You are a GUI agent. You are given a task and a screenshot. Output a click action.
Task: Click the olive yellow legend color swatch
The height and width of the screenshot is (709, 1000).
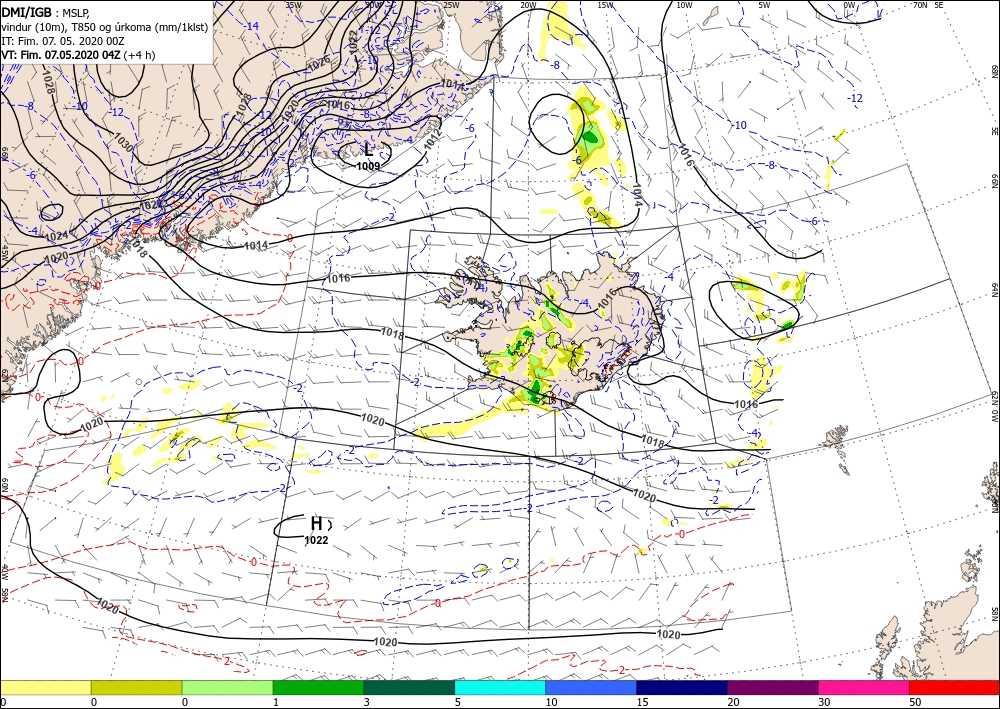[x=136, y=687]
